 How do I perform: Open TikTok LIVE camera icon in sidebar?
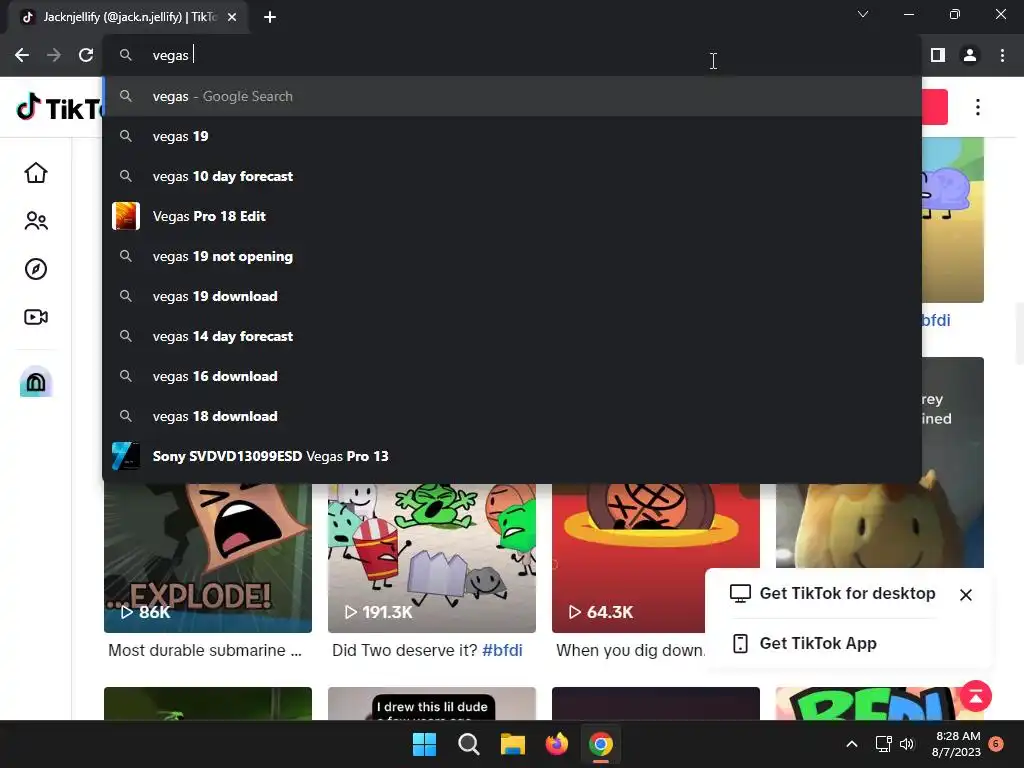point(36,317)
